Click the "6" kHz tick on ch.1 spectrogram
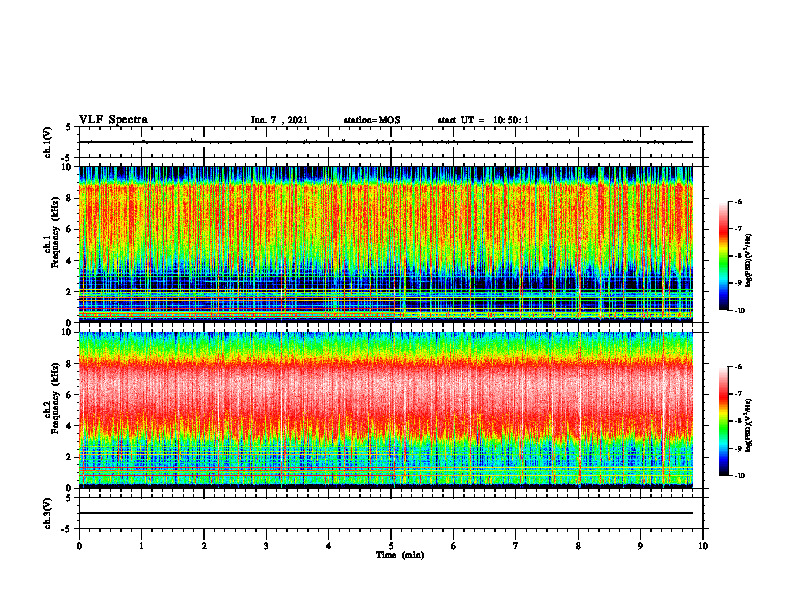 (70, 229)
